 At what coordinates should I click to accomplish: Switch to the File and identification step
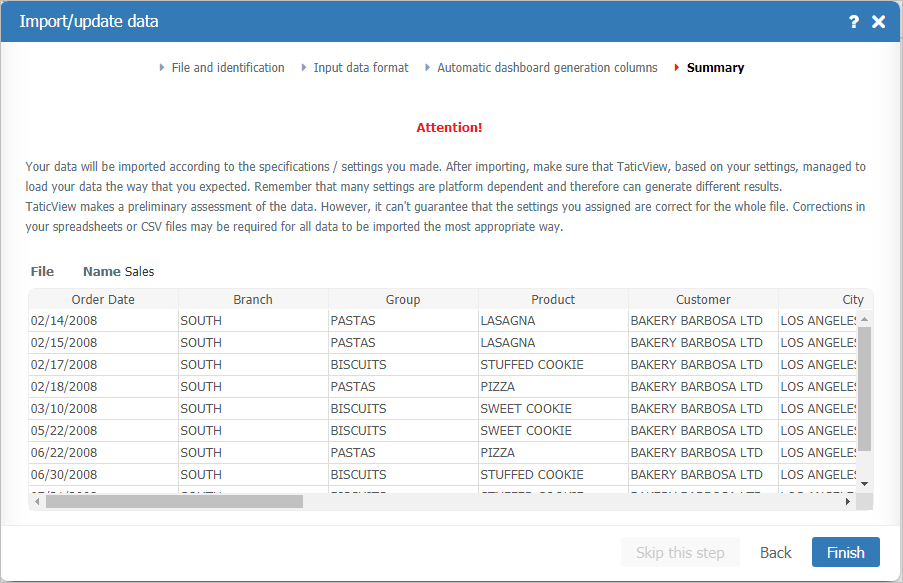tap(228, 67)
